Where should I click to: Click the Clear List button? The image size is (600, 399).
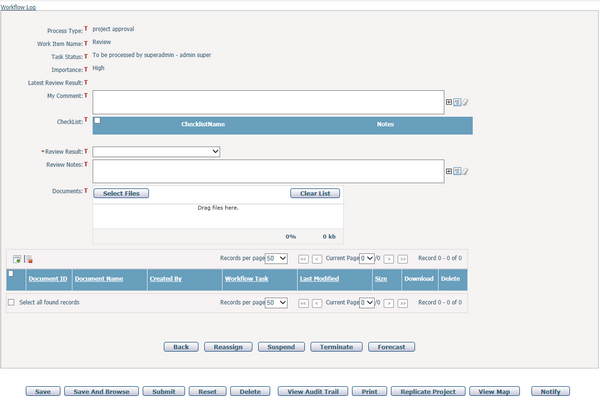pos(315,193)
